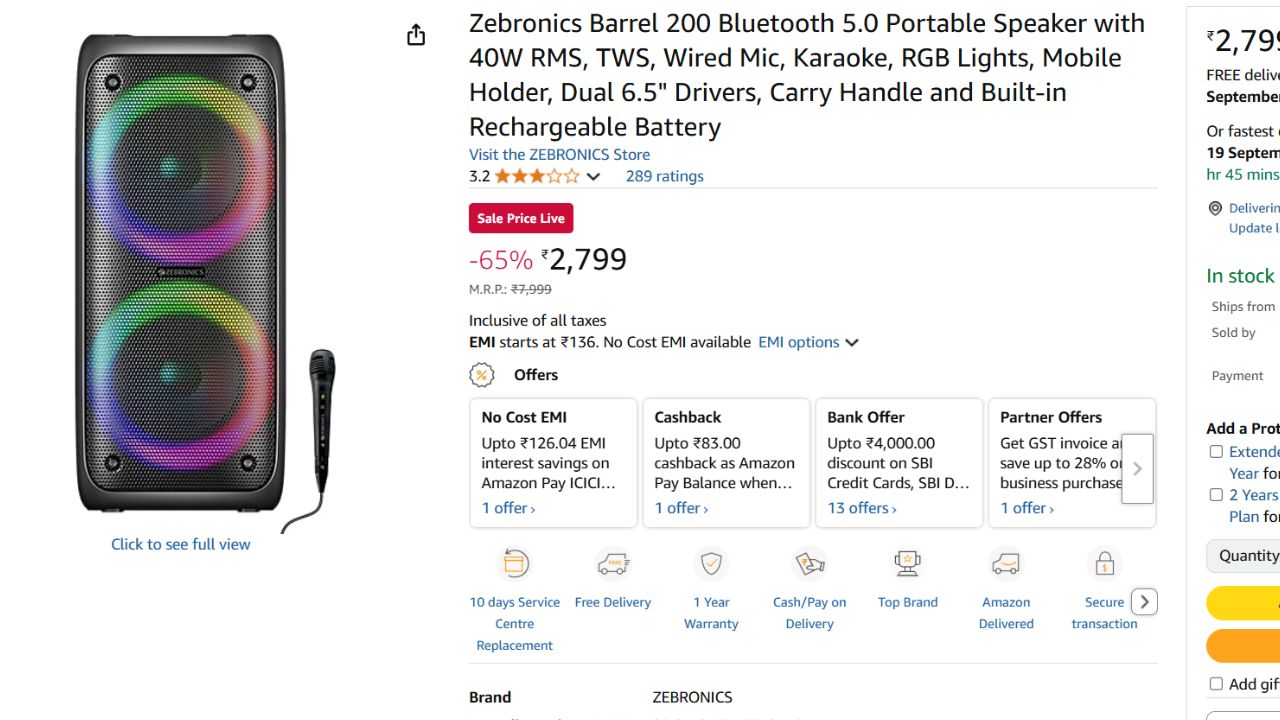Enable the Add gift options checkbox

[1216, 684]
